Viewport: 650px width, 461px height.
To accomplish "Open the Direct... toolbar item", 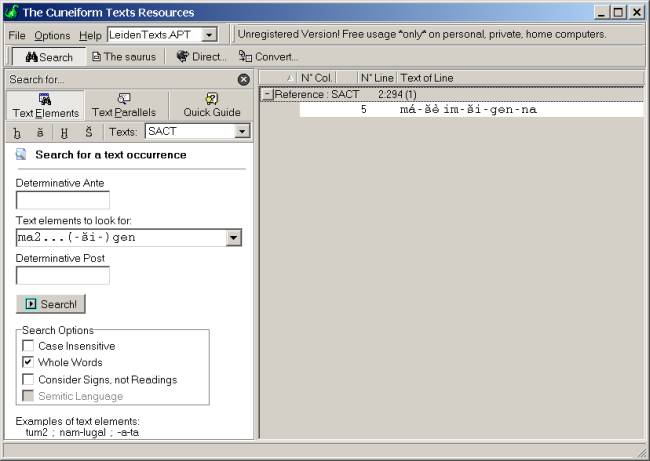I will [201, 57].
